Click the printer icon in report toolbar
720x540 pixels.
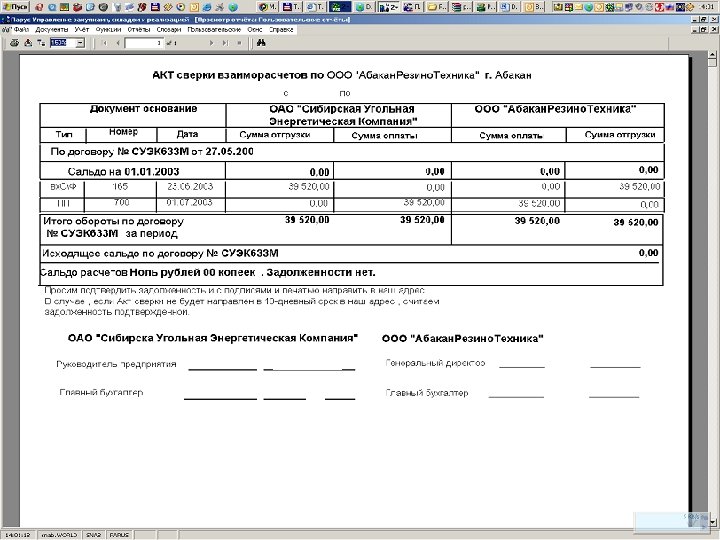coord(14,43)
